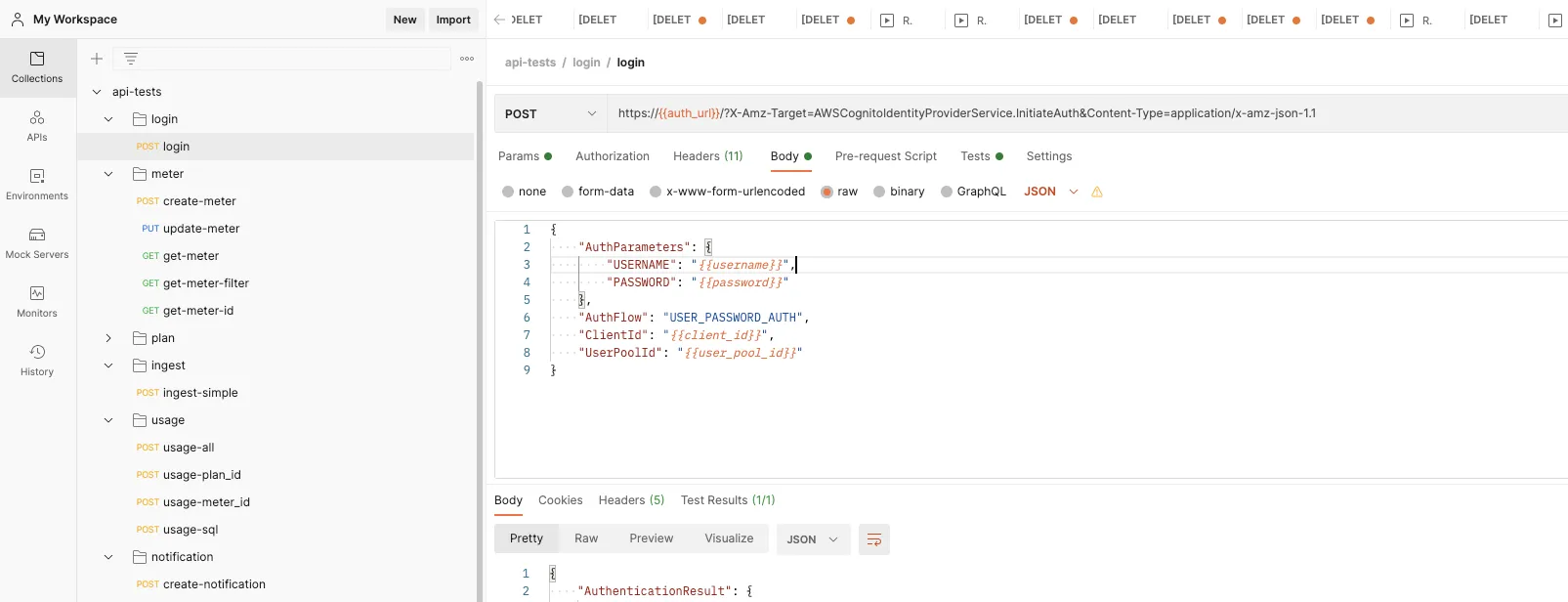Click the api-tests breadcrumb link

[x=530, y=63]
